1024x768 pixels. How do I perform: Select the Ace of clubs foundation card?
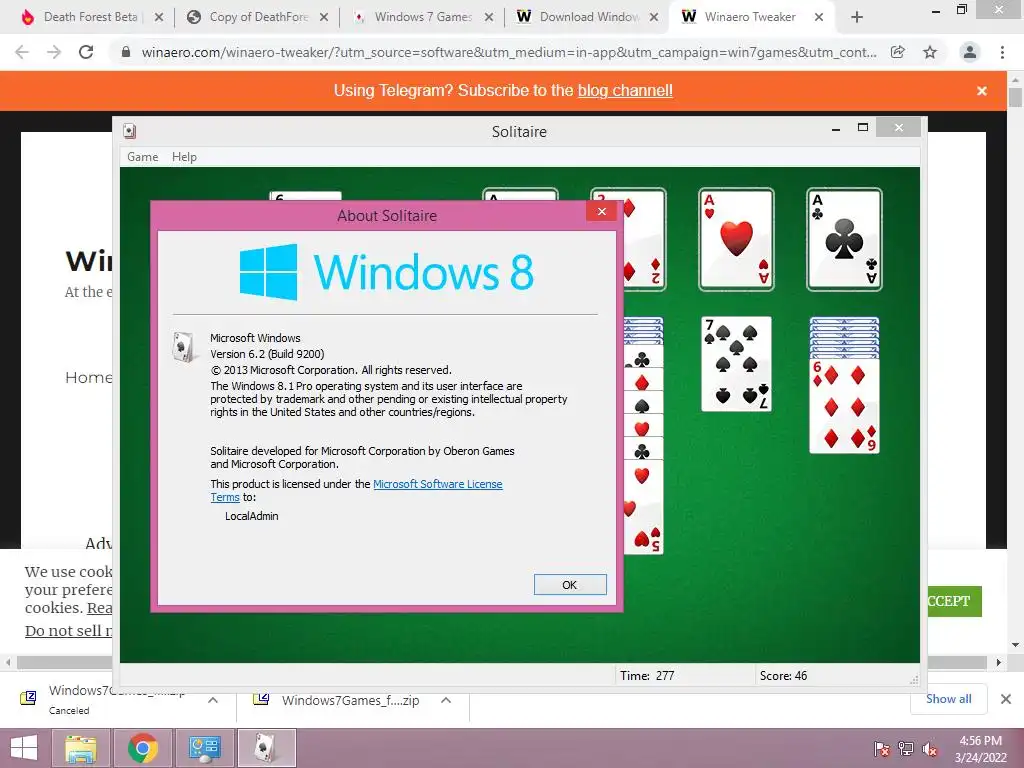pyautogui.click(x=844, y=239)
